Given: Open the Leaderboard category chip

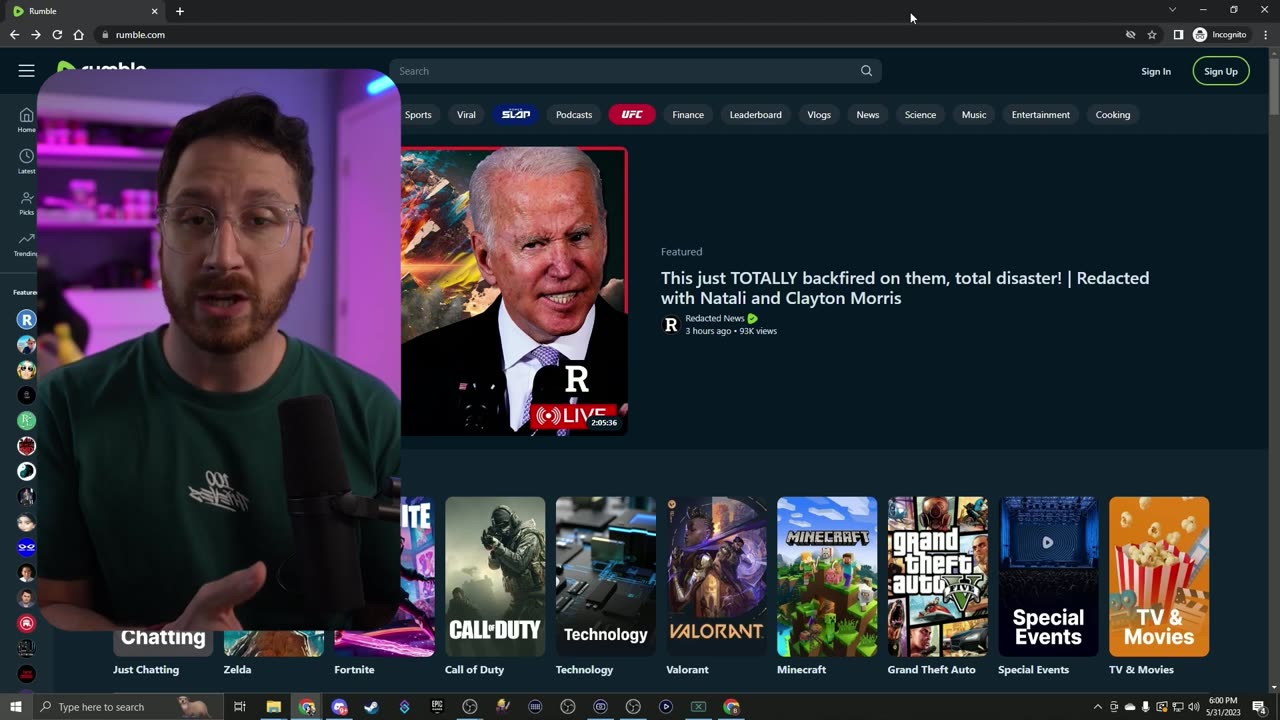Looking at the screenshot, I should 756,115.
